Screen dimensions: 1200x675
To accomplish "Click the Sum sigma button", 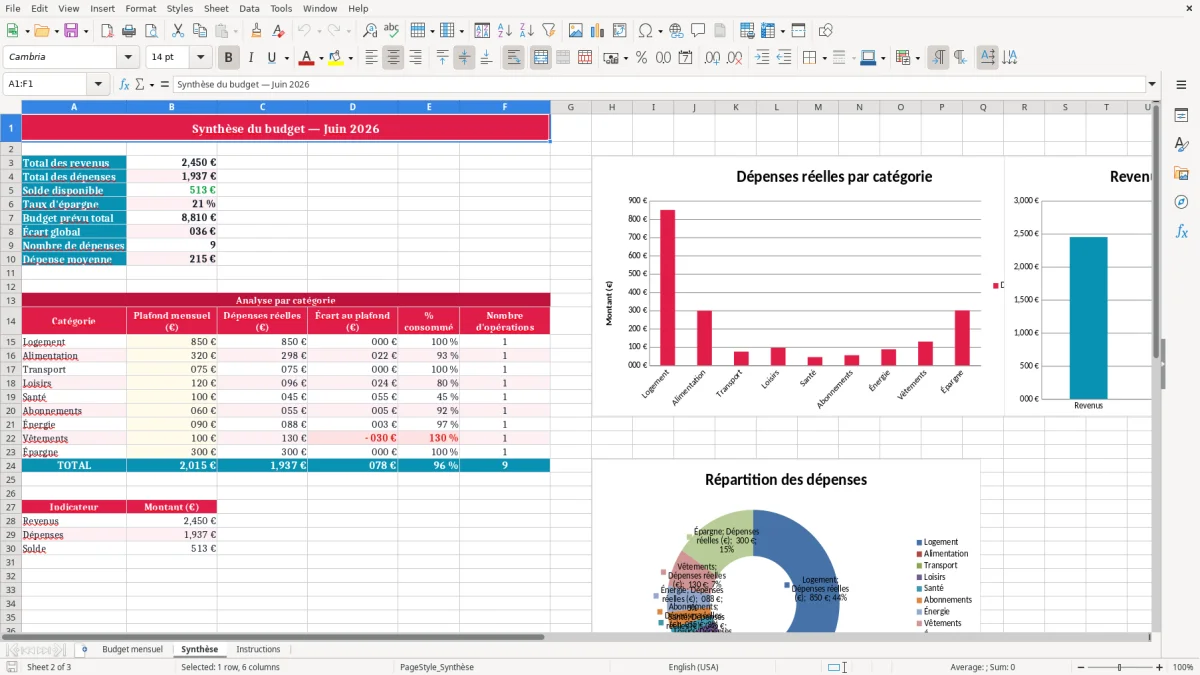I will 140,84.
